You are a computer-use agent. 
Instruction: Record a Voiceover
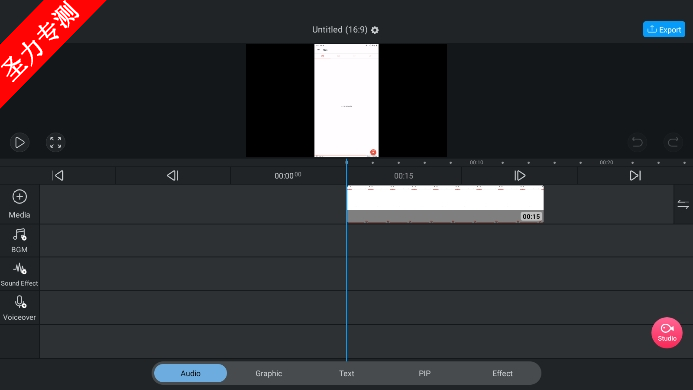pyautogui.click(x=19, y=308)
